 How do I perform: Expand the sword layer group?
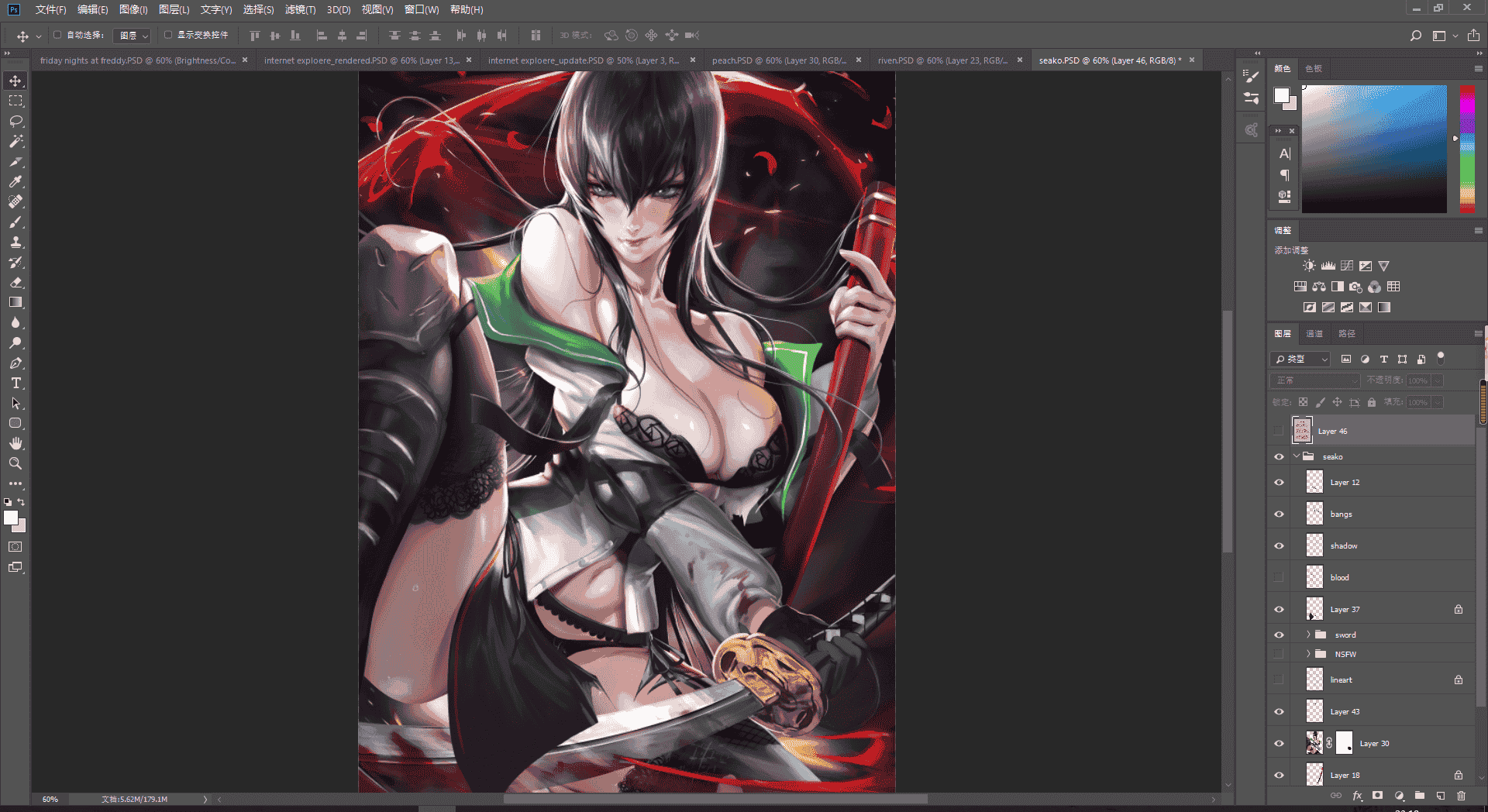pyautogui.click(x=1308, y=635)
